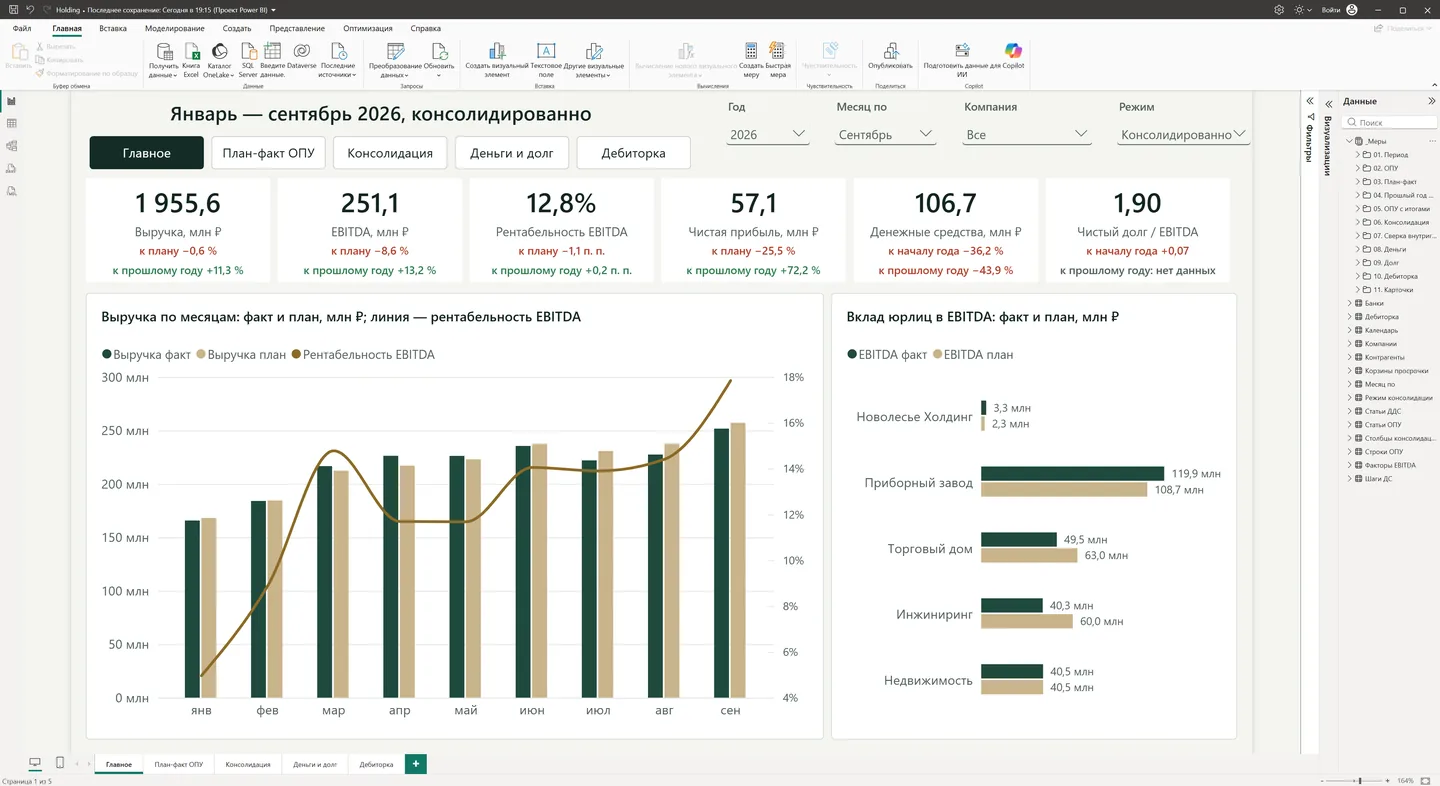Open the settings gear in title bar
This screenshot has height=786, width=1440.
(1279, 10)
